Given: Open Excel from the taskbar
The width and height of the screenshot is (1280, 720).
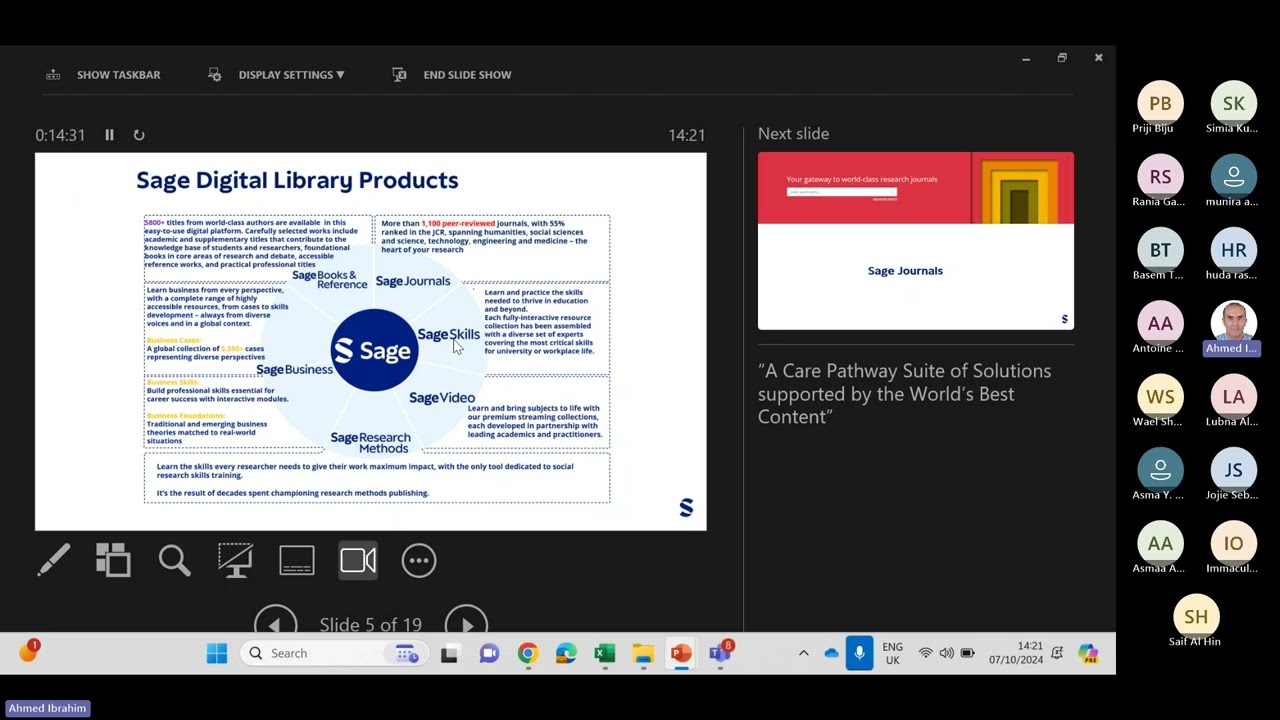Looking at the screenshot, I should (x=604, y=653).
